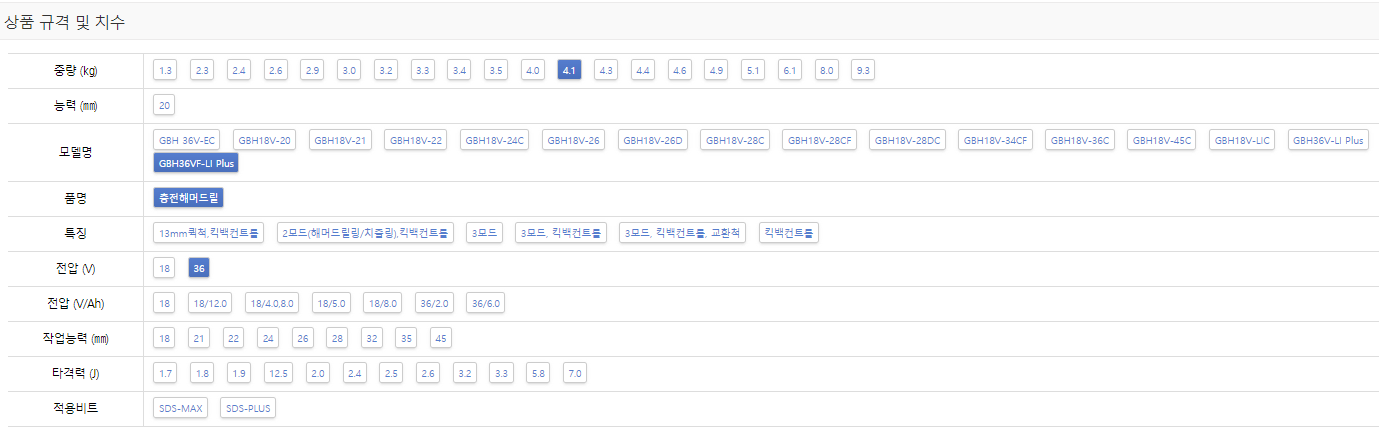Pick 6.1 in 중량 row
Viewport: 1379px width, 427px height.
point(790,70)
